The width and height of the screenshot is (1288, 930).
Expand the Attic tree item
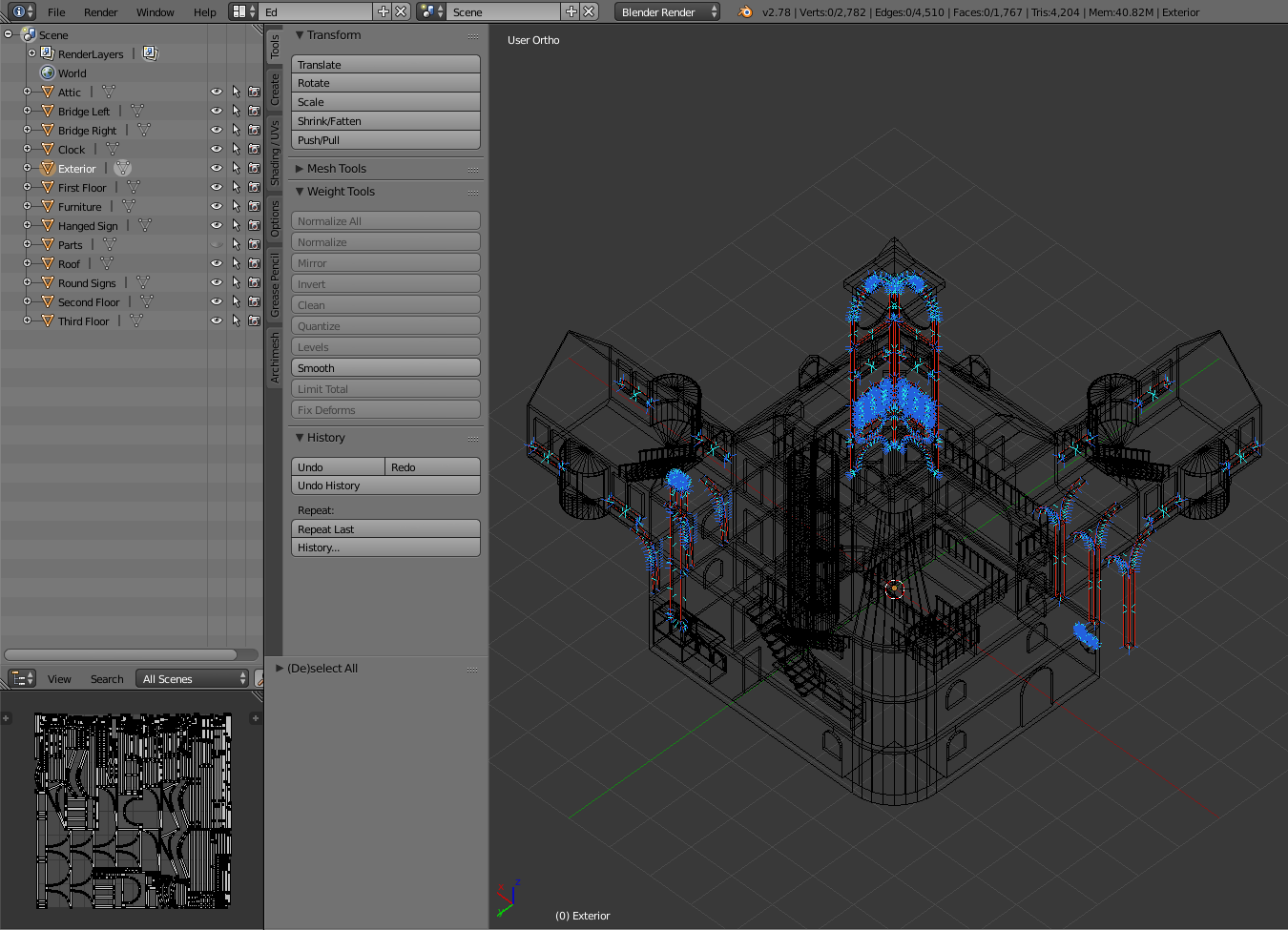[28, 92]
